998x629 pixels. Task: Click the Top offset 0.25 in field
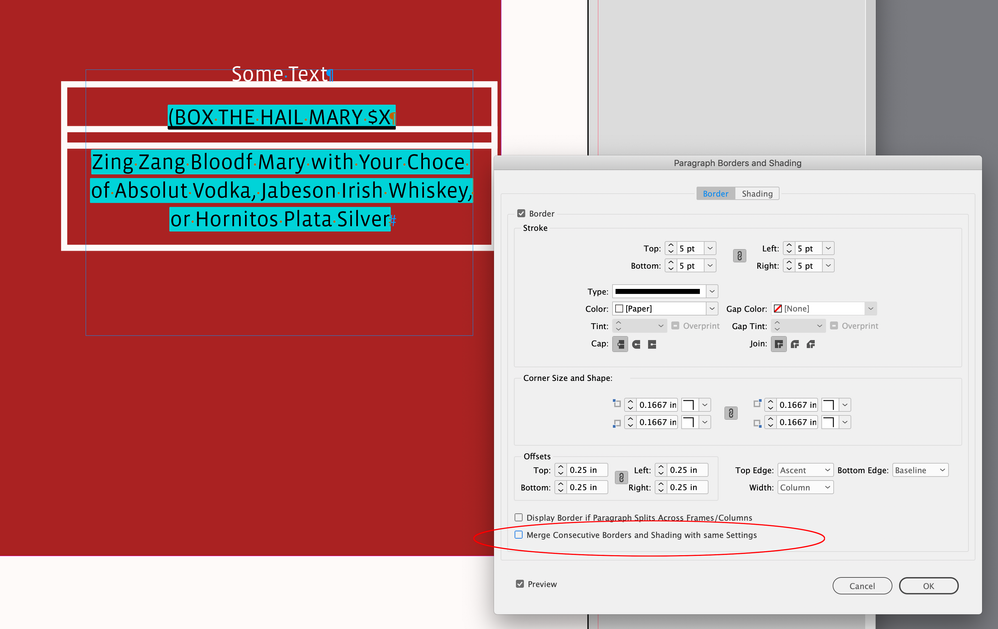click(587, 470)
